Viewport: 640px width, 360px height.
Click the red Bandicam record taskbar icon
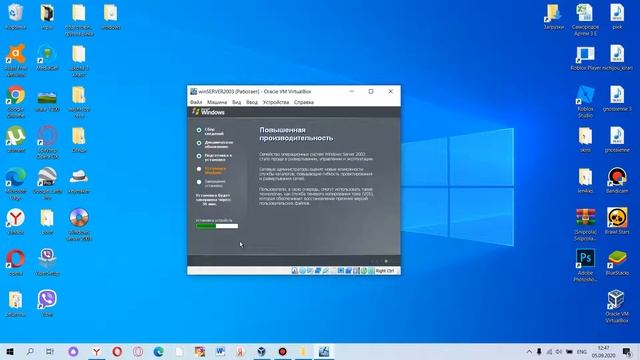coord(282,351)
